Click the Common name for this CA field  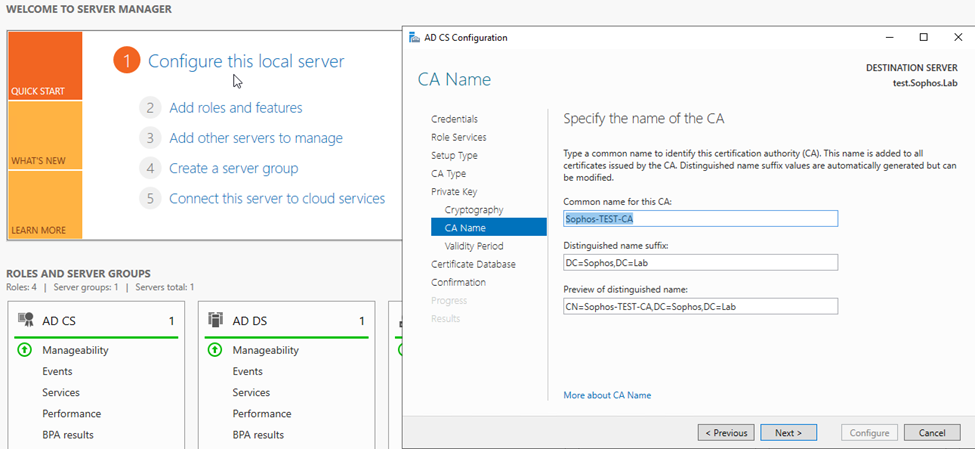pyautogui.click(x=700, y=219)
